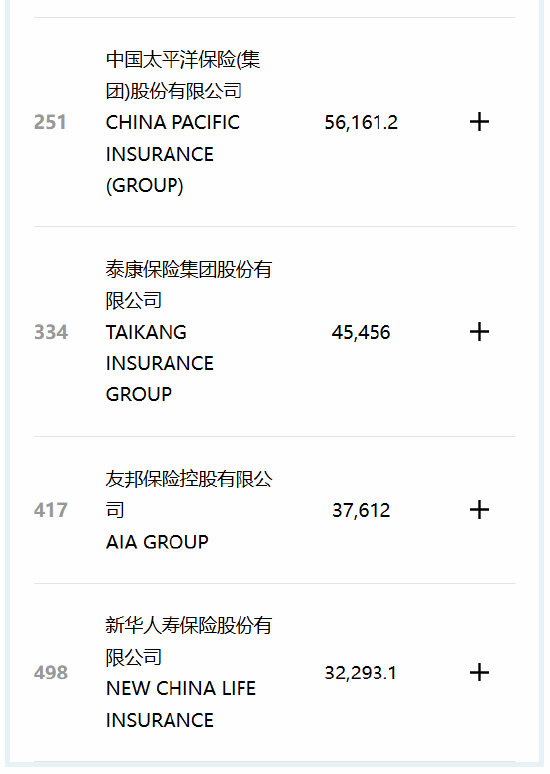Expand the New China Life Insurance plus icon
Viewport: 550px width, 774px height.
[479, 672]
